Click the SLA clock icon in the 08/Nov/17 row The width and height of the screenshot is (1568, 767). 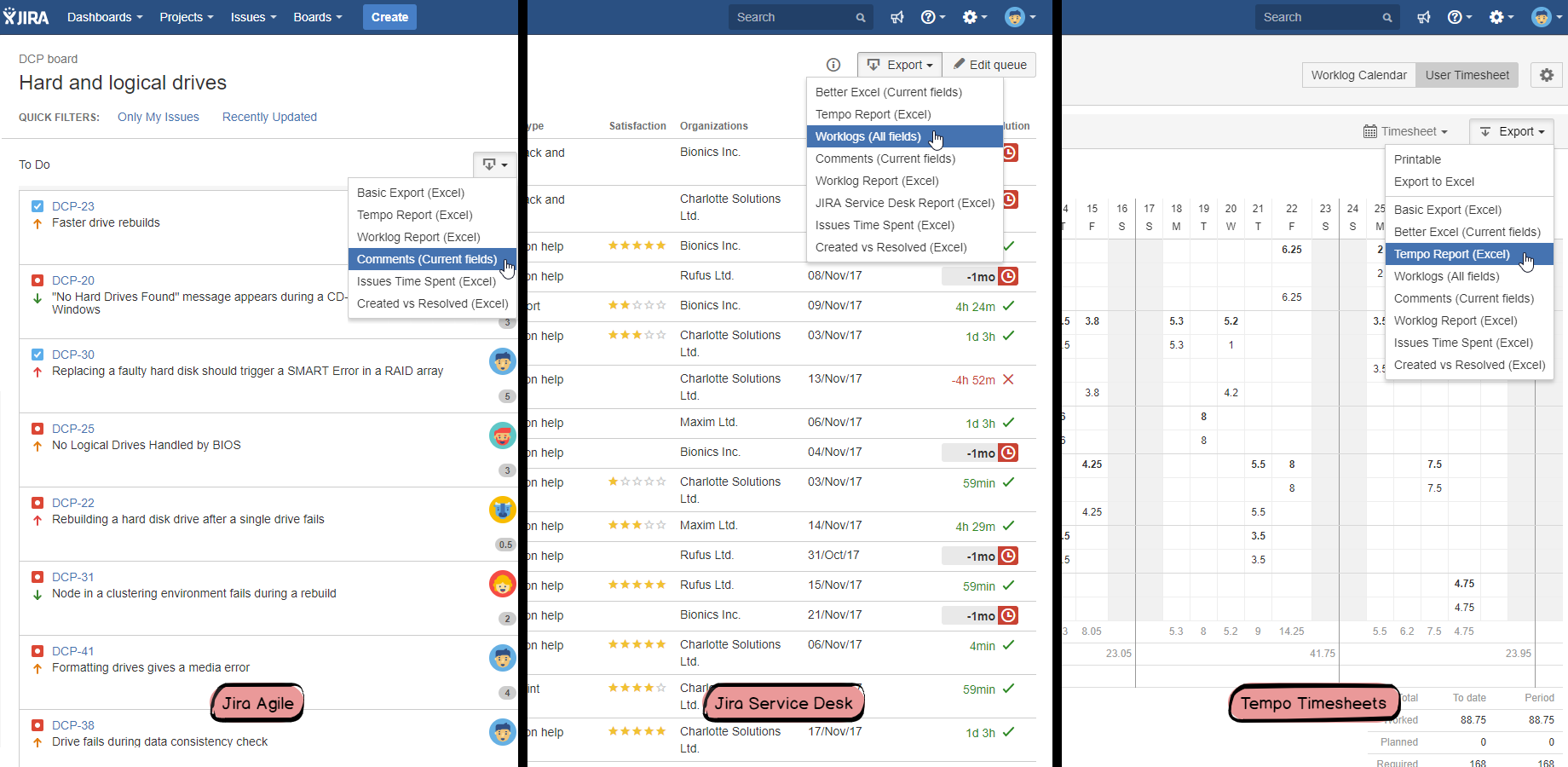1008,276
